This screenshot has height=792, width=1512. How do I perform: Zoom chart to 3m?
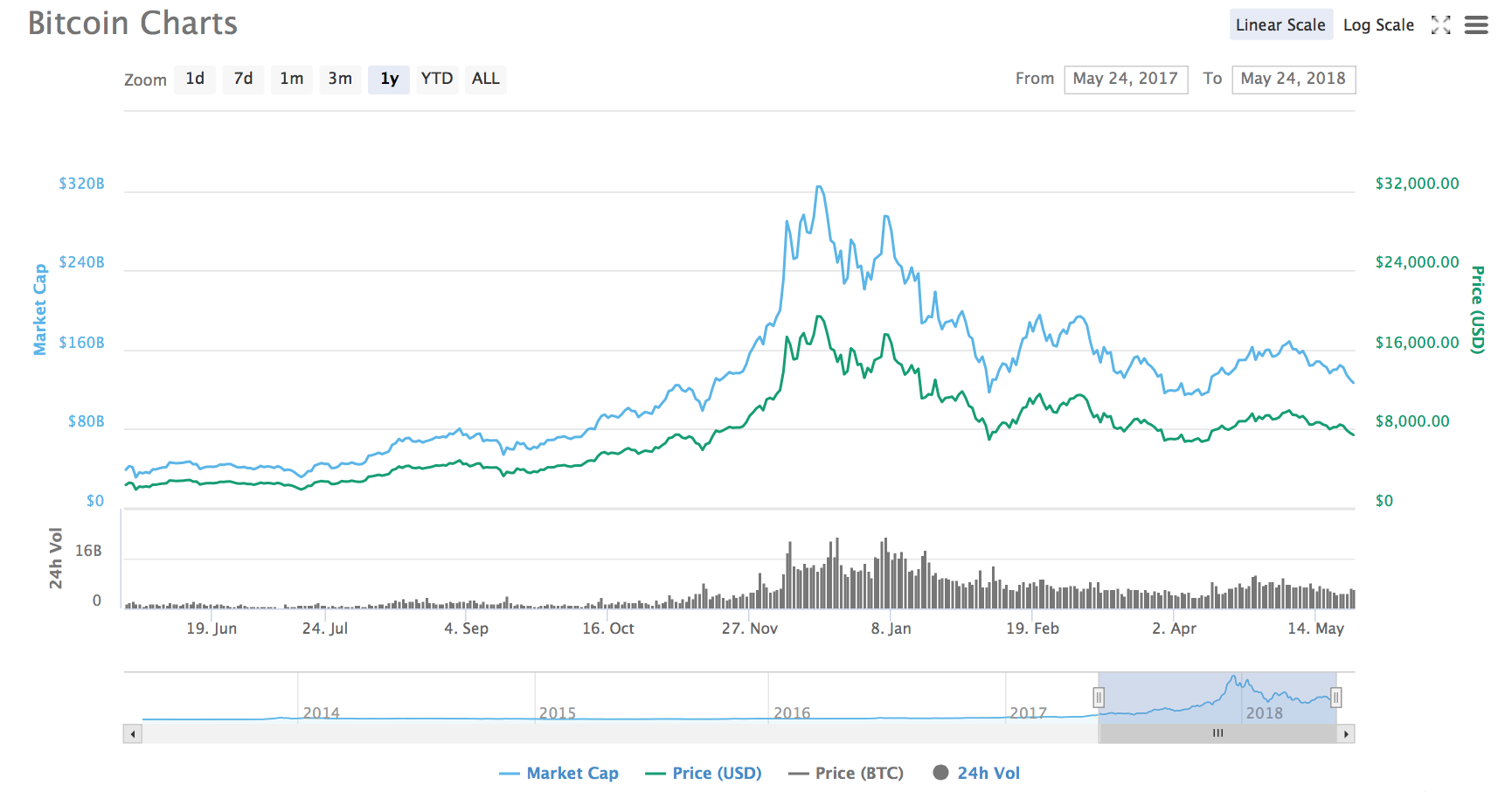[x=340, y=79]
